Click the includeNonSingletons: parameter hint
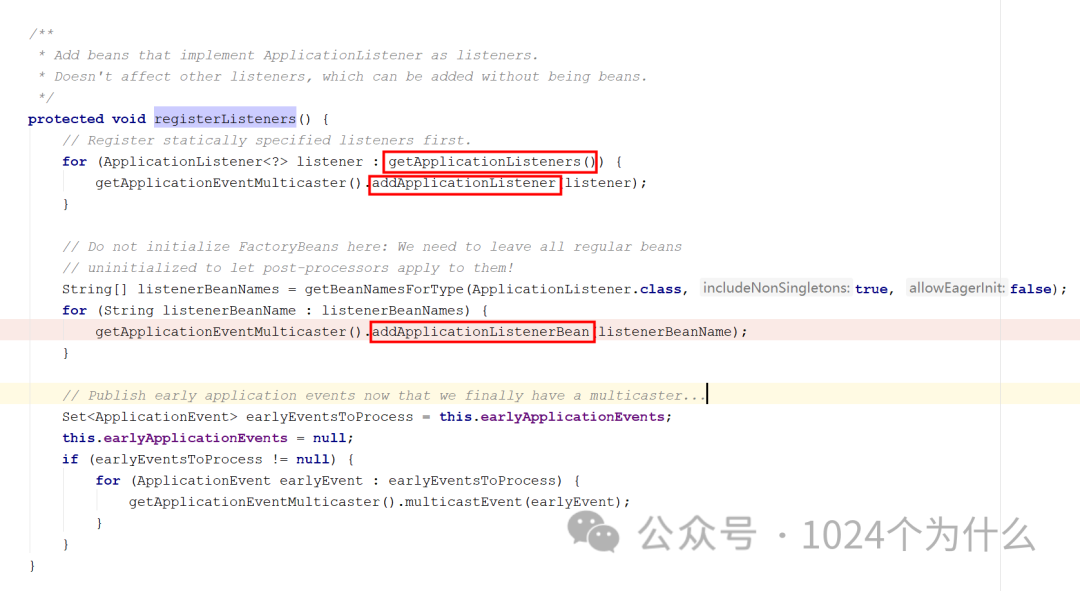 point(776,288)
